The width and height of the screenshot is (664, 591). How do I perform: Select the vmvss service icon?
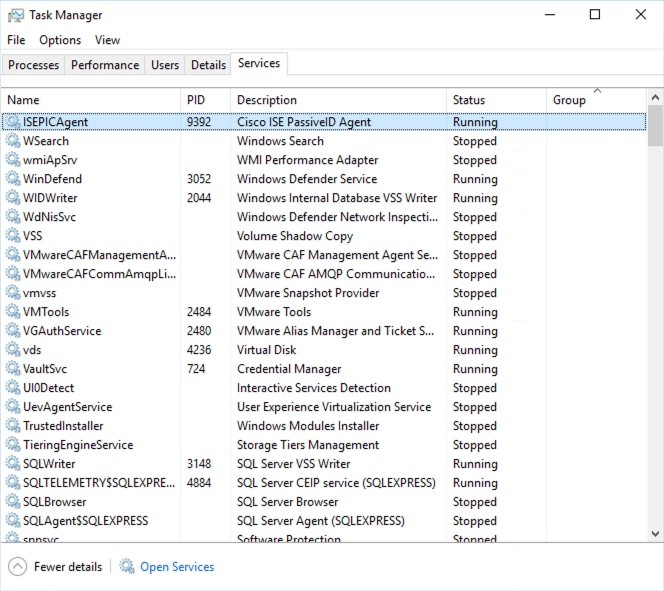pyautogui.click(x=13, y=293)
